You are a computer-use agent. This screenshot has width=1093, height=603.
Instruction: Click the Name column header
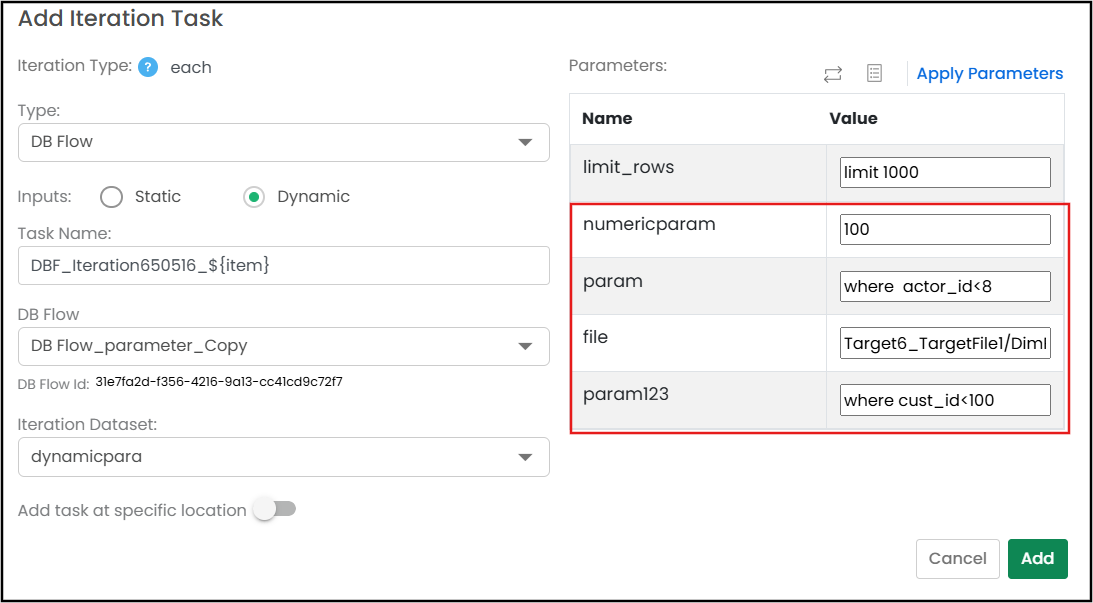607,119
